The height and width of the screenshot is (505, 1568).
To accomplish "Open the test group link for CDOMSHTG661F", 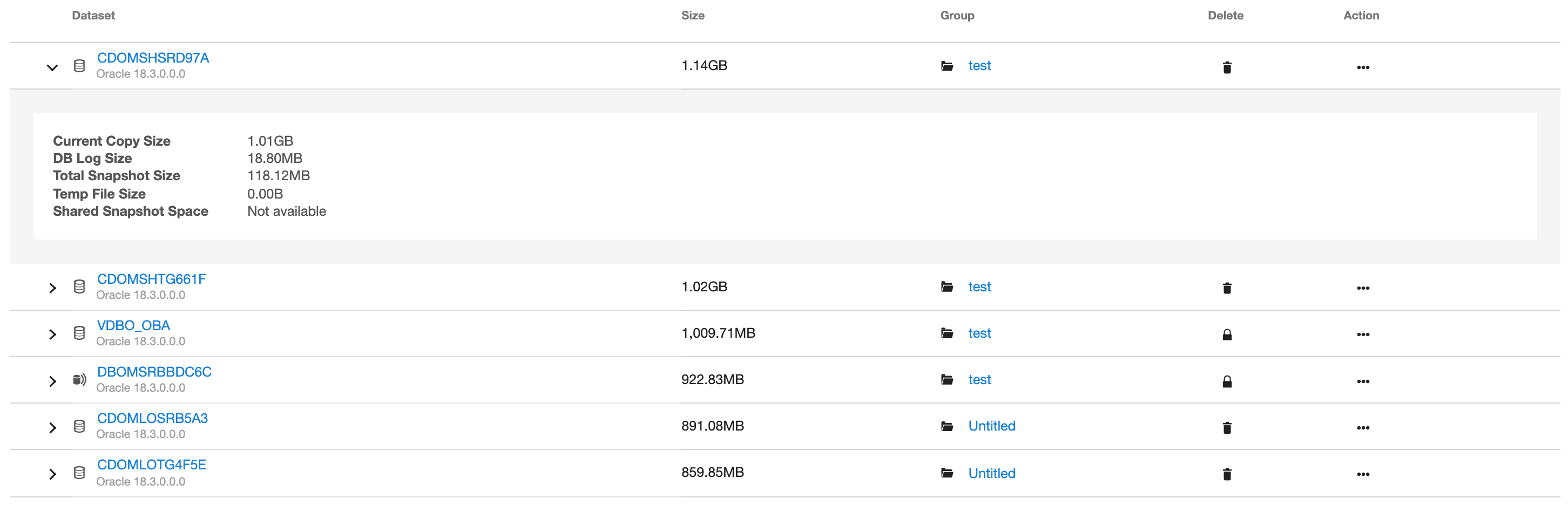I will point(979,286).
